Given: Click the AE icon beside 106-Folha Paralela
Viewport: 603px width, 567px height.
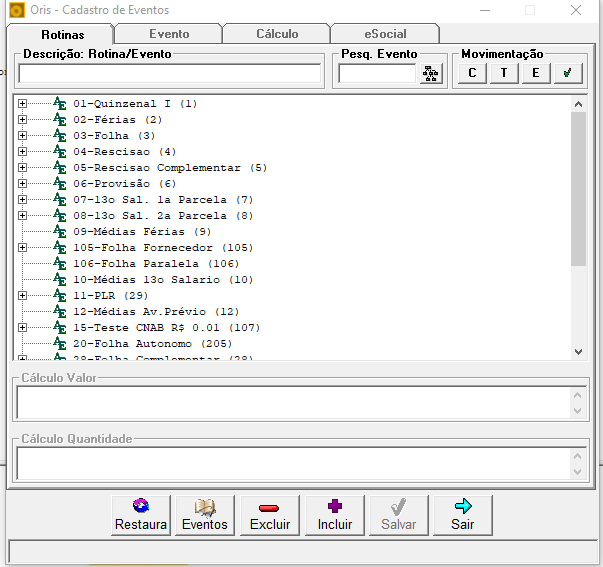Looking at the screenshot, I should coord(60,263).
